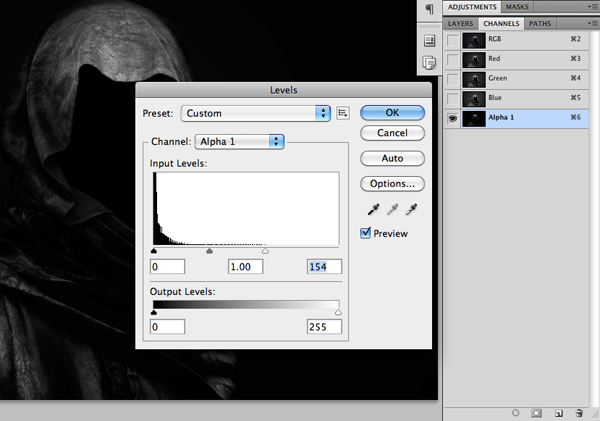
Task: Switch to the Paths tab
Action: coord(540,22)
